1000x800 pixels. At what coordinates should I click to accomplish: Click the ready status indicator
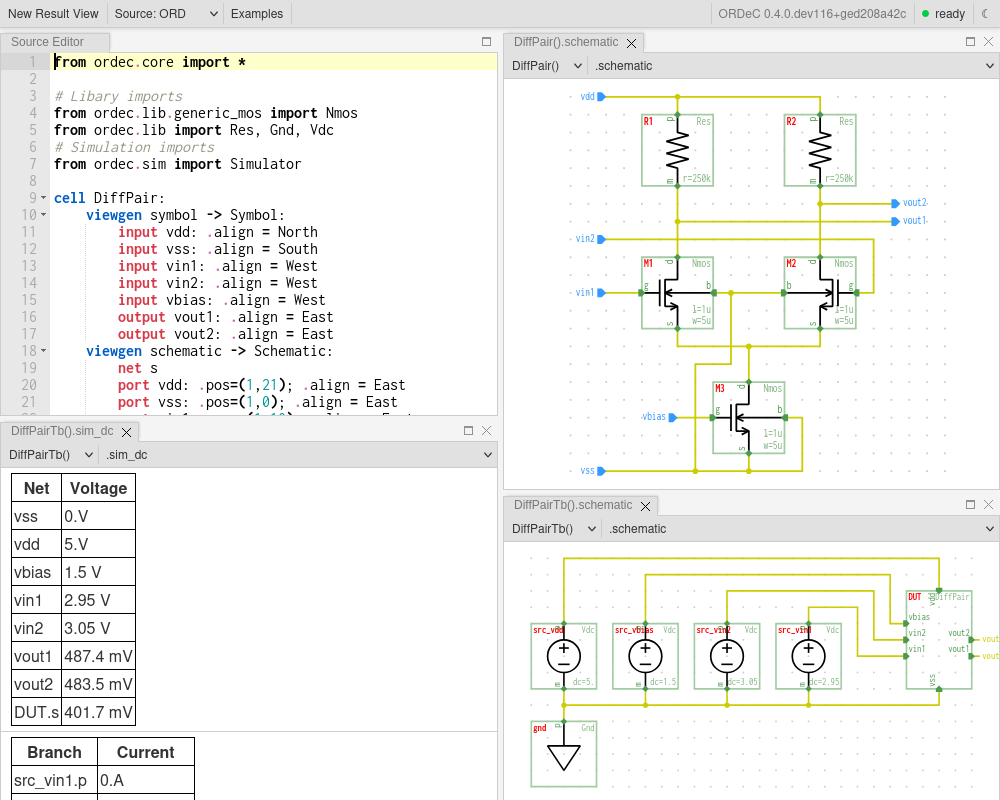click(943, 13)
